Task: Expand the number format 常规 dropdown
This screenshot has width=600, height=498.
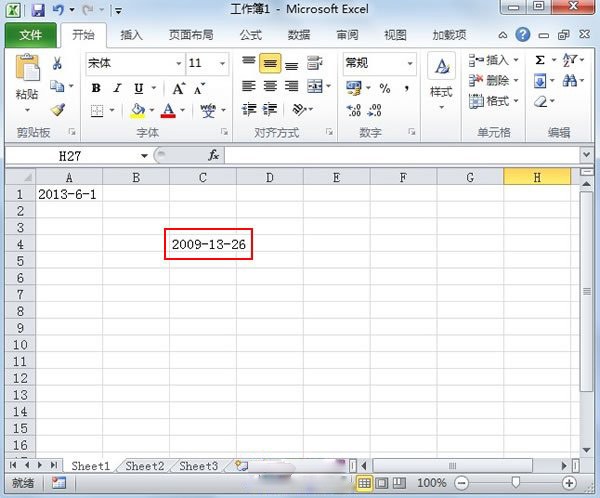Action: 410,63
